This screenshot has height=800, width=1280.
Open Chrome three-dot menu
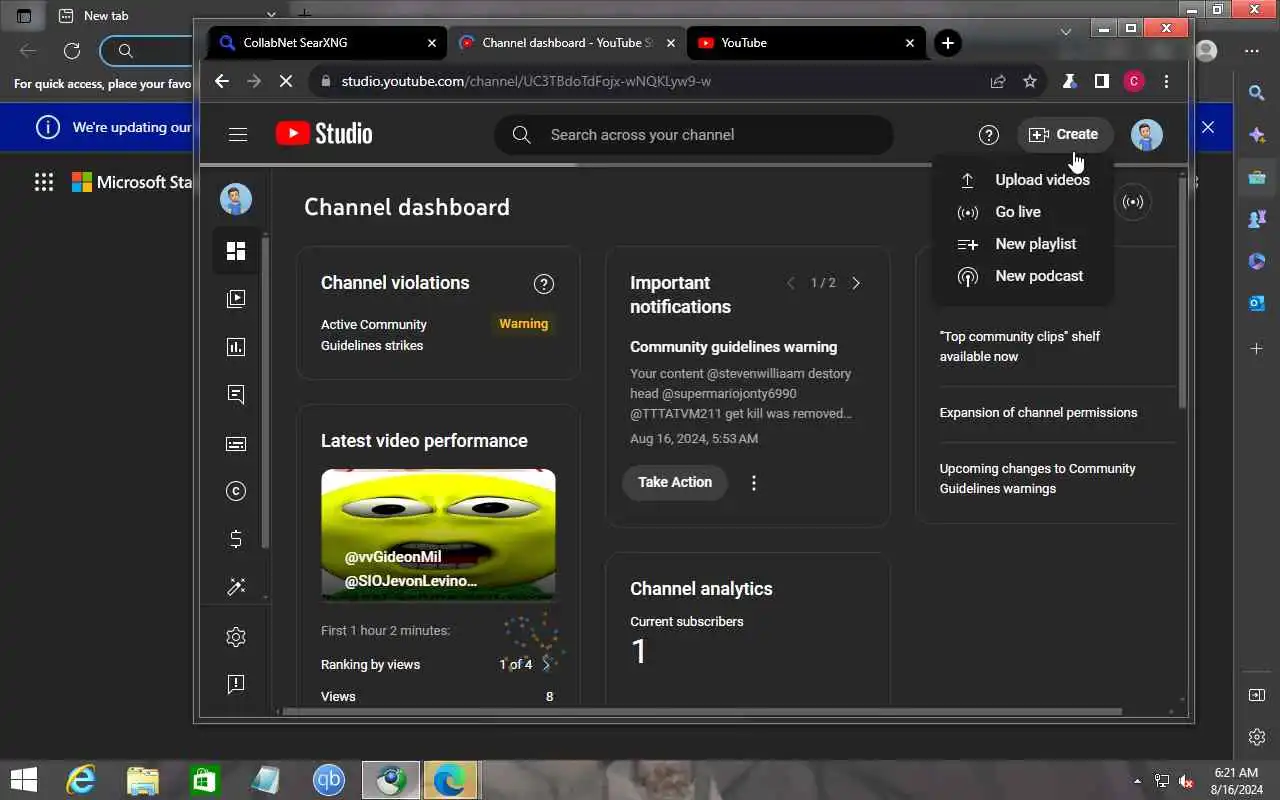(x=1166, y=82)
